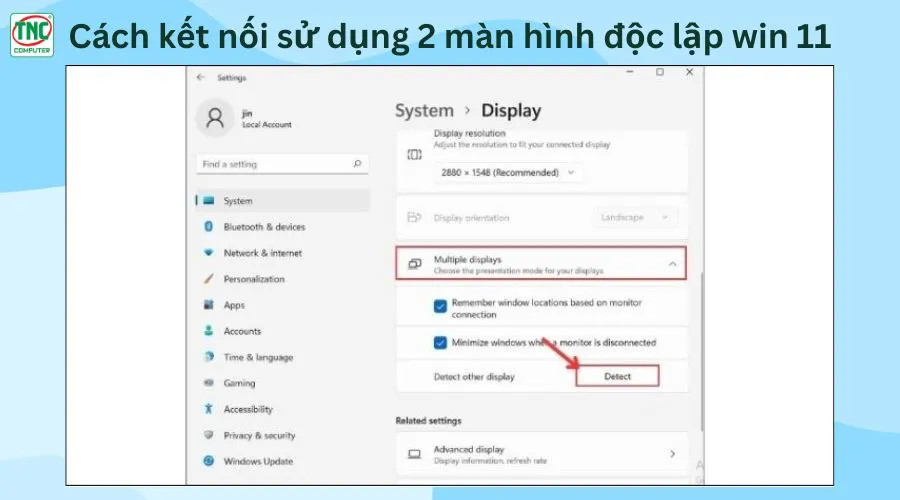Image resolution: width=900 pixels, height=500 pixels.
Task: Click the back arrow in Settings
Action: [200, 77]
